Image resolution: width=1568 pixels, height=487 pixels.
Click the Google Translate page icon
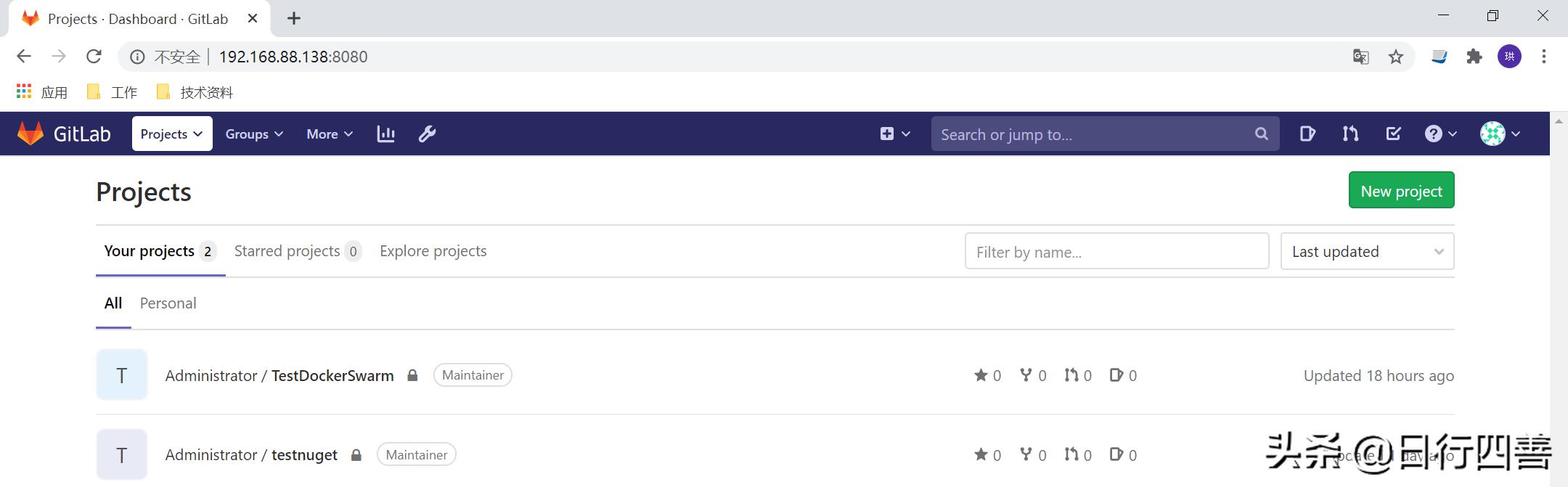tap(1360, 57)
